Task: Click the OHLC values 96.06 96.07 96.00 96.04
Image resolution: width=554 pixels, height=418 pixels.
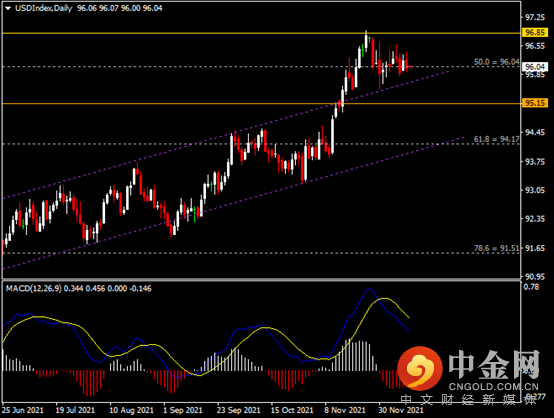Action: point(120,8)
